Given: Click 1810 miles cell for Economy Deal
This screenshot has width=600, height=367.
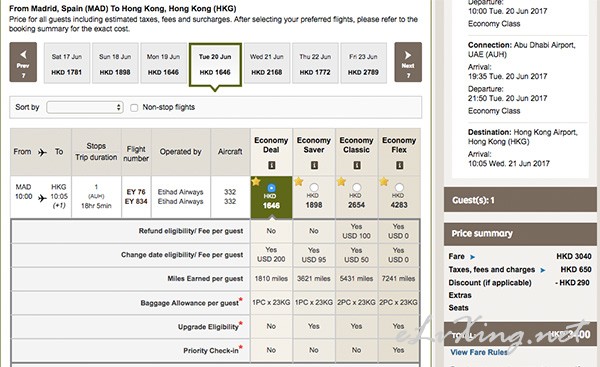Looking at the screenshot, I should coord(271,279).
